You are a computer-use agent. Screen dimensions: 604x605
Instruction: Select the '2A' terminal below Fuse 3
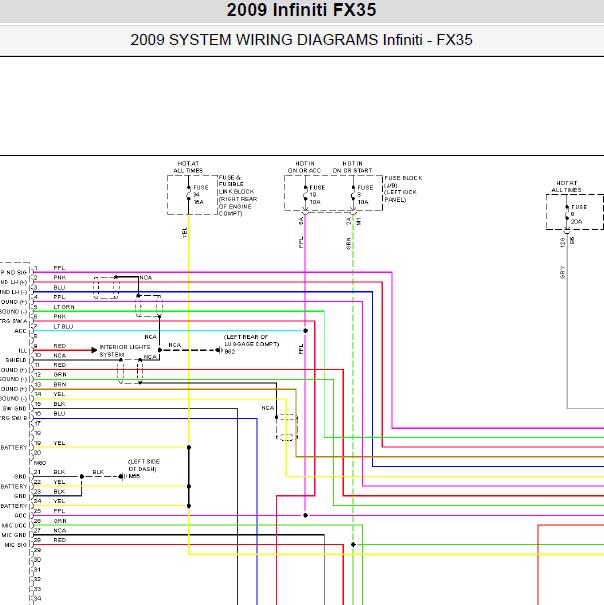point(349,221)
